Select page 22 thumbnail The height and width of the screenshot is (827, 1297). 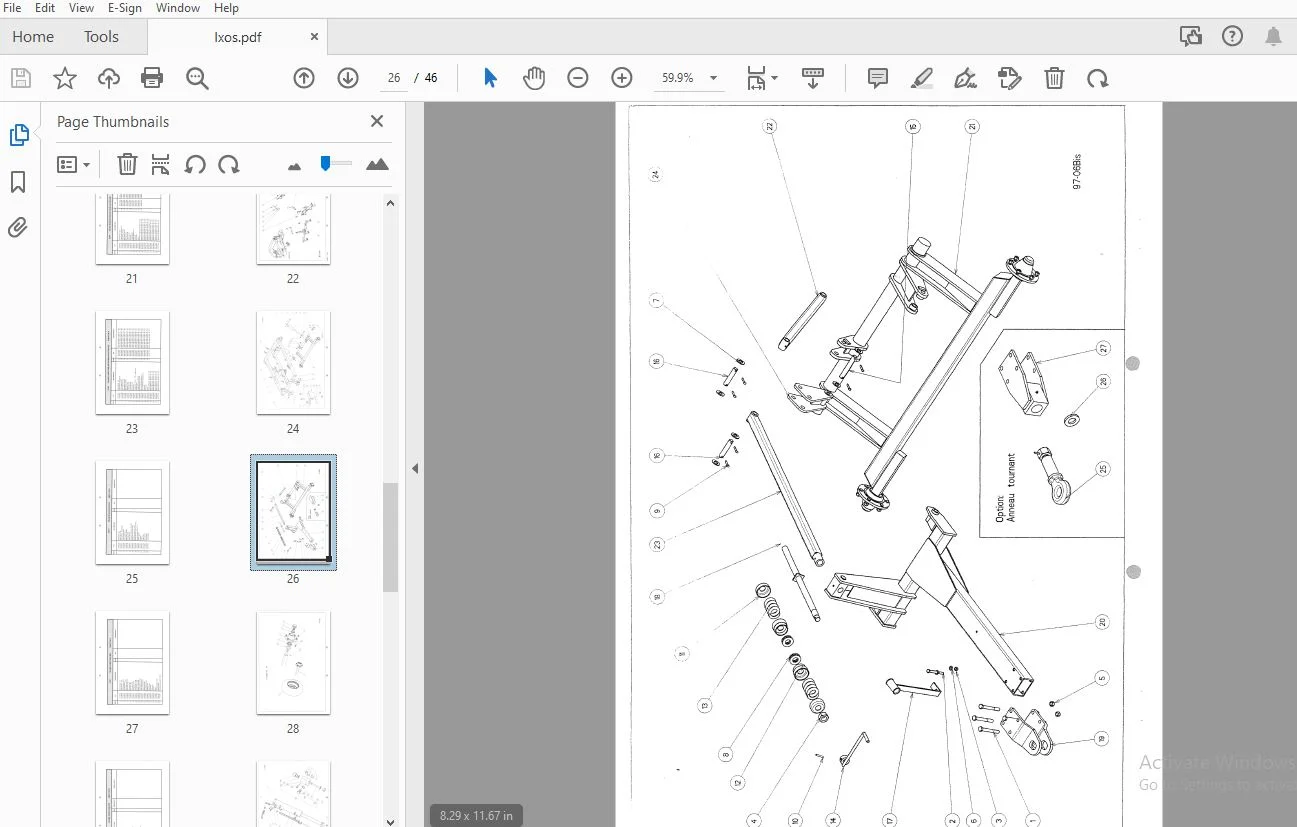coord(293,229)
